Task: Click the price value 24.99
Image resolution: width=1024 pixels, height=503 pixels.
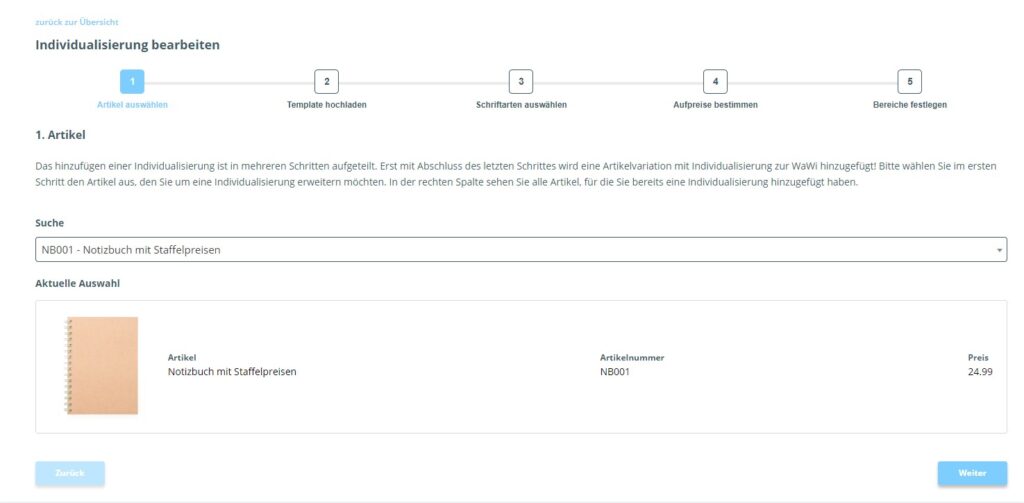Action: click(980, 372)
